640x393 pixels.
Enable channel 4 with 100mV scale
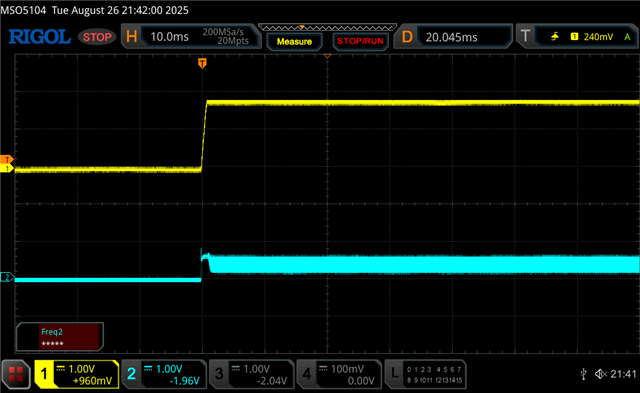339,374
